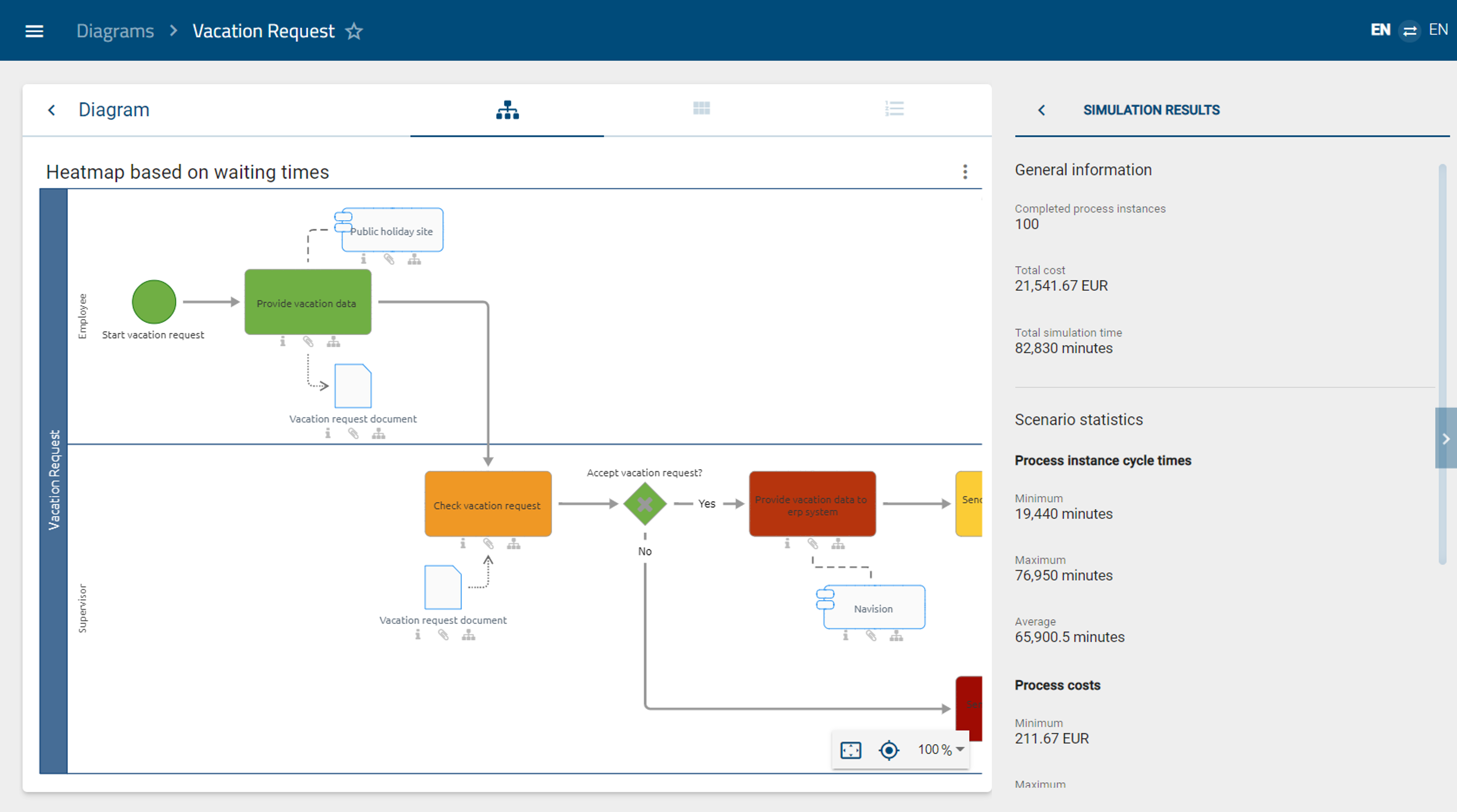Go back using the Diagram back arrow
1457x812 pixels.
click(x=51, y=110)
